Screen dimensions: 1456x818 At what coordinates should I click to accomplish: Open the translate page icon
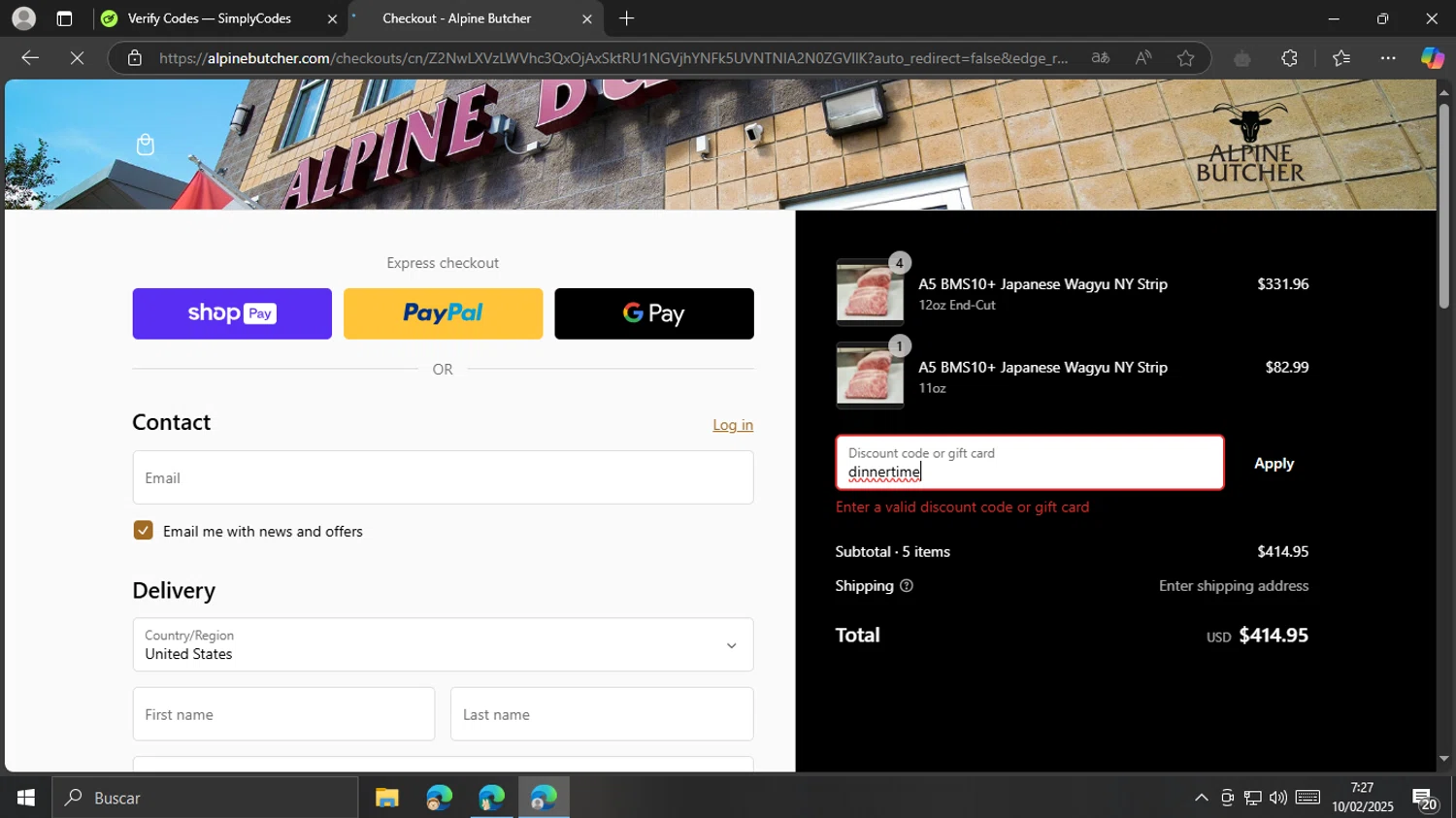[1101, 58]
